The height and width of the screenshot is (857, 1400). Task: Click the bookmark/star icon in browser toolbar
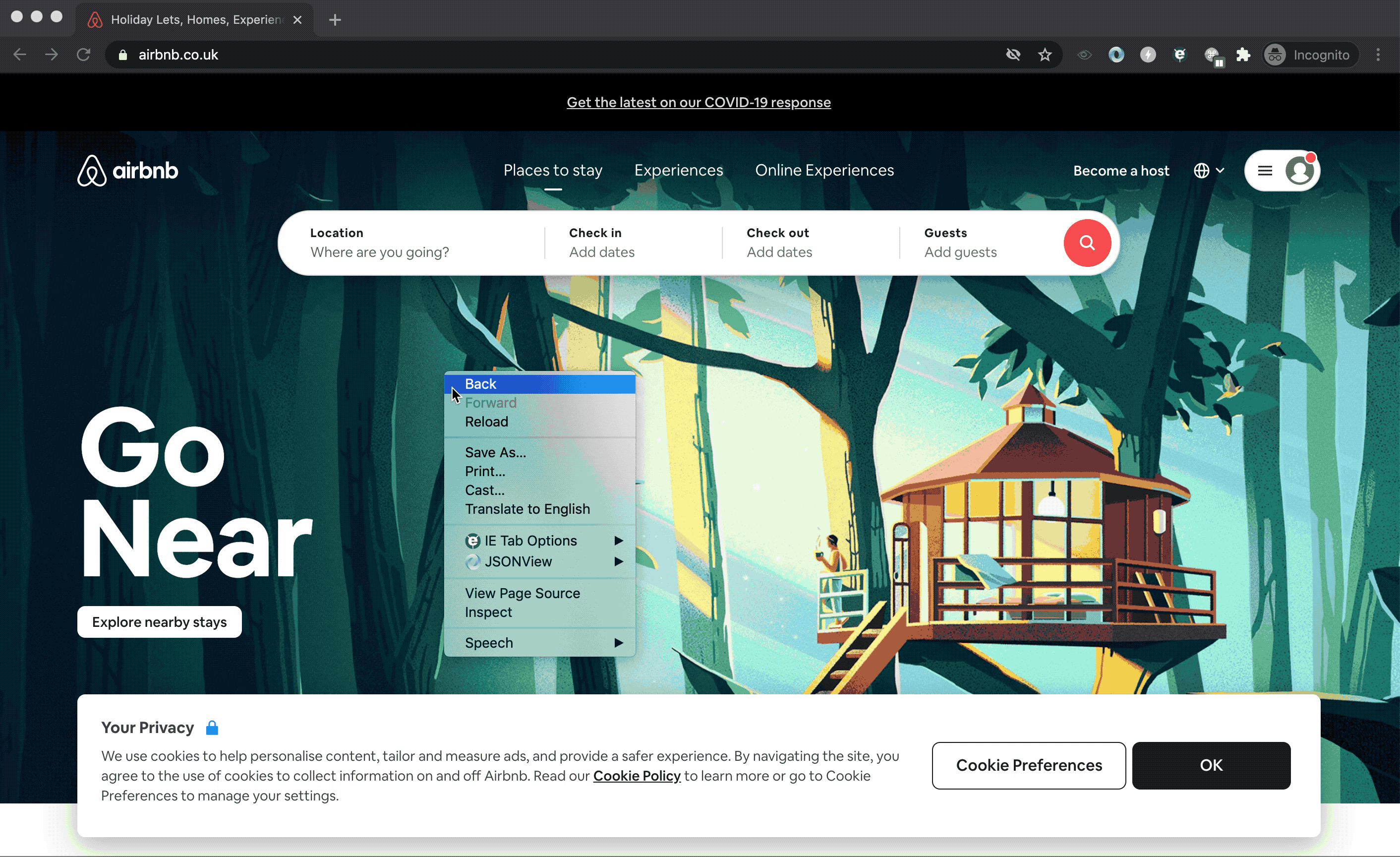(x=1045, y=55)
